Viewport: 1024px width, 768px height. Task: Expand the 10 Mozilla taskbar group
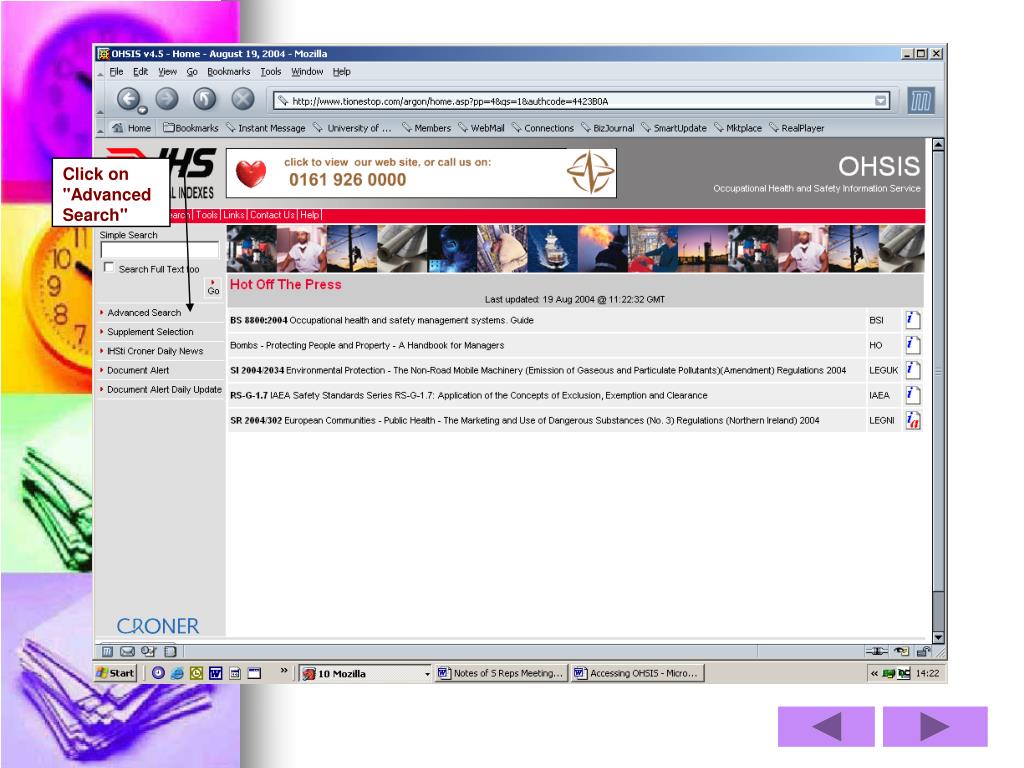pos(427,674)
